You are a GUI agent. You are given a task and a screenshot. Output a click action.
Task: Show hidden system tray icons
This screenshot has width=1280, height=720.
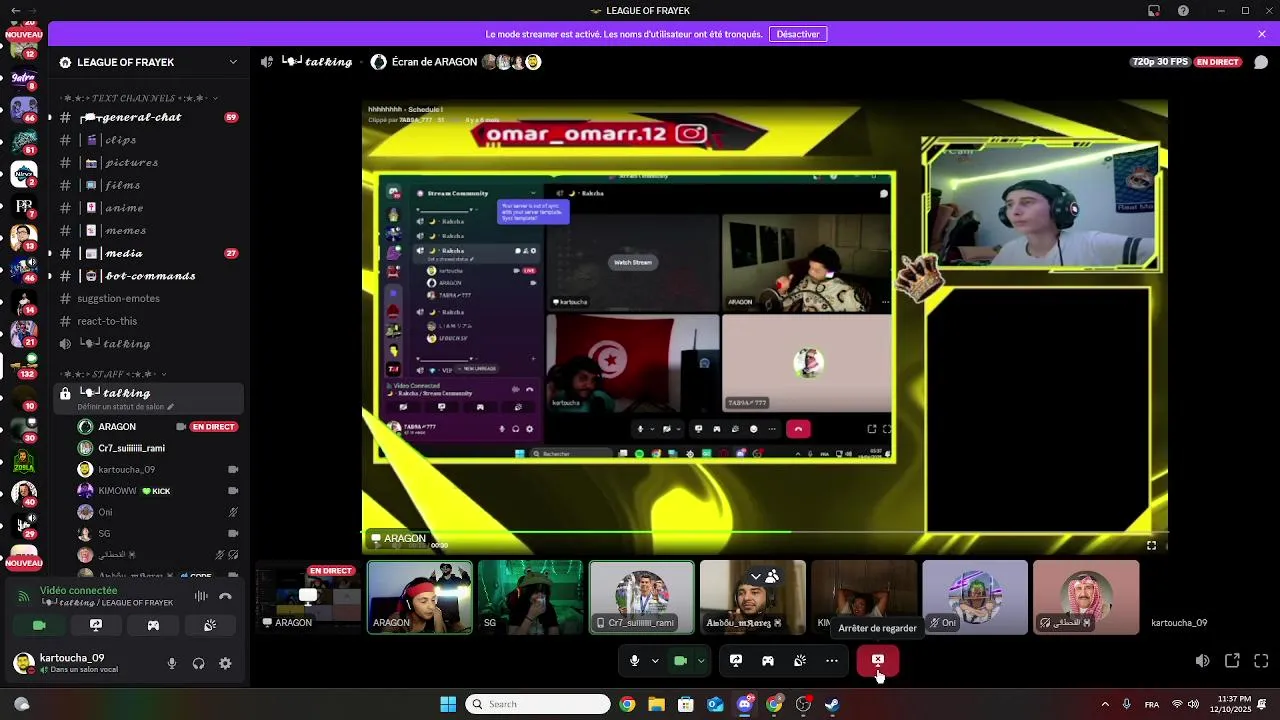pyautogui.click(x=1105, y=704)
